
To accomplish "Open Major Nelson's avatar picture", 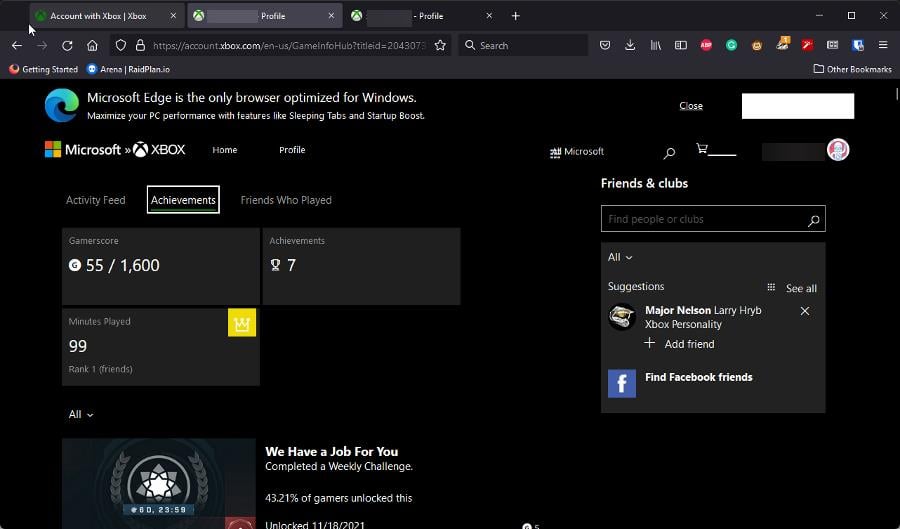I will pyautogui.click(x=622, y=317).
